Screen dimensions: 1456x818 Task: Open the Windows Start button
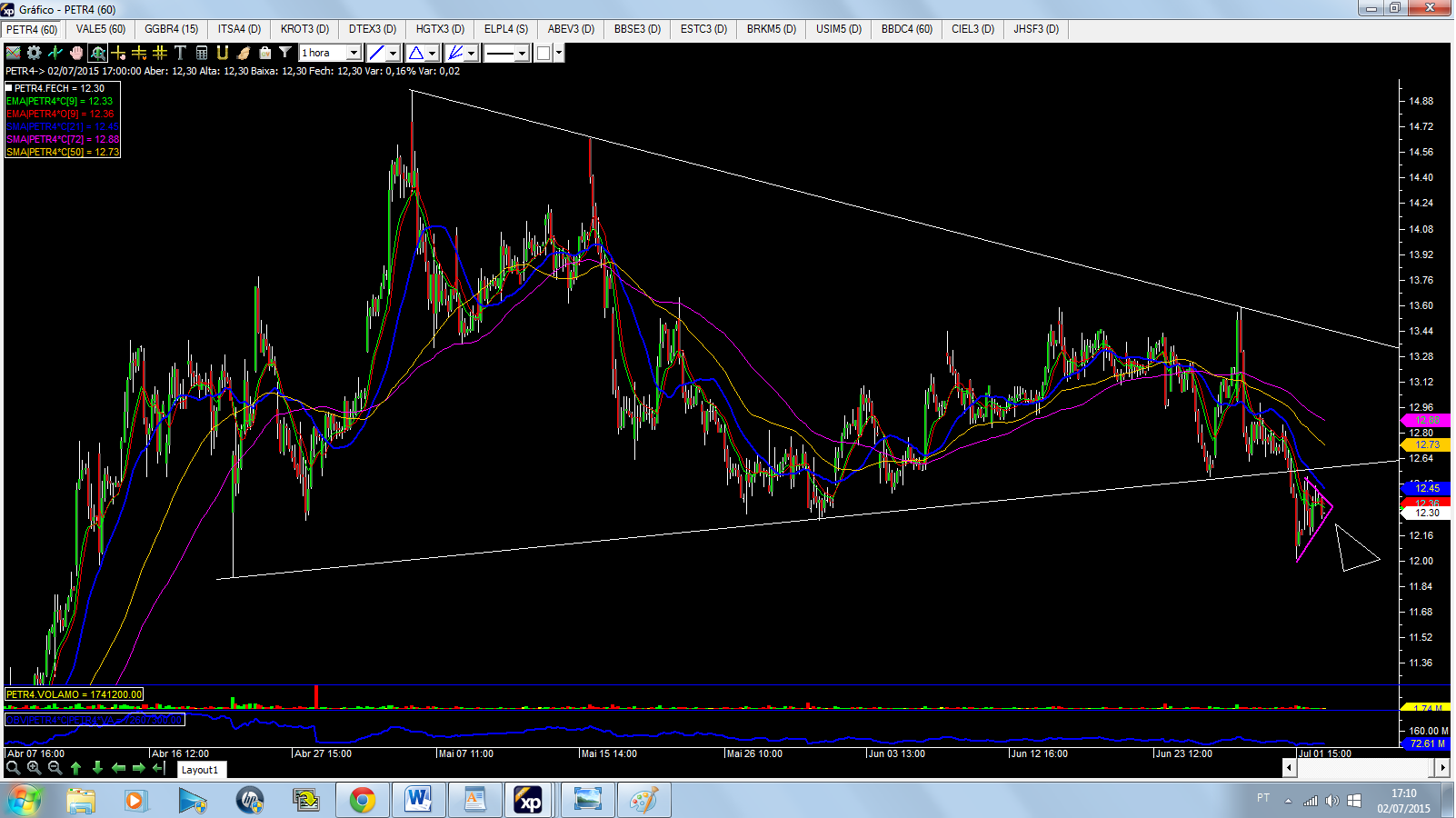click(x=25, y=801)
